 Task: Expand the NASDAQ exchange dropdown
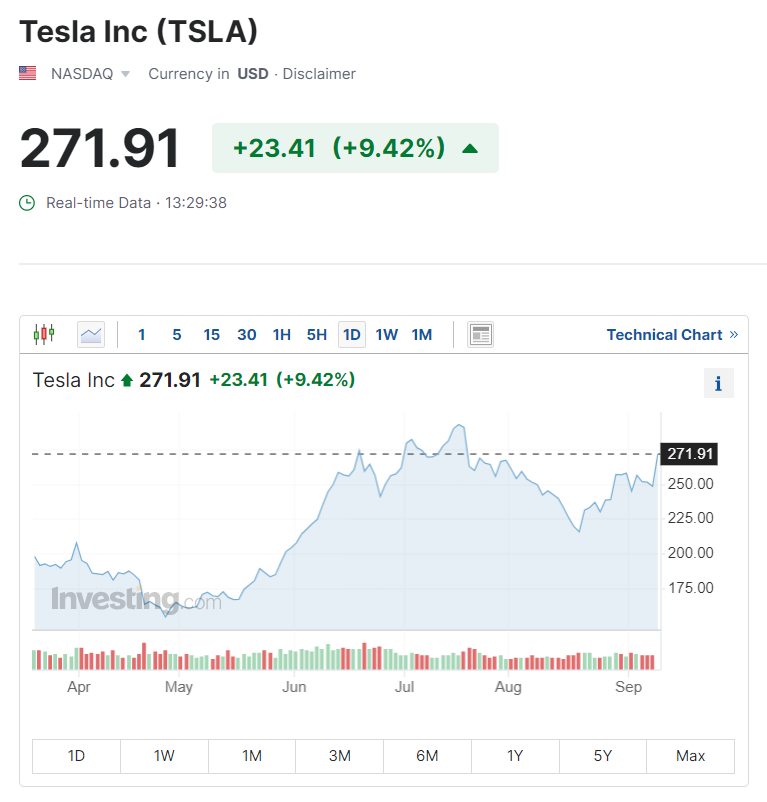[125, 74]
